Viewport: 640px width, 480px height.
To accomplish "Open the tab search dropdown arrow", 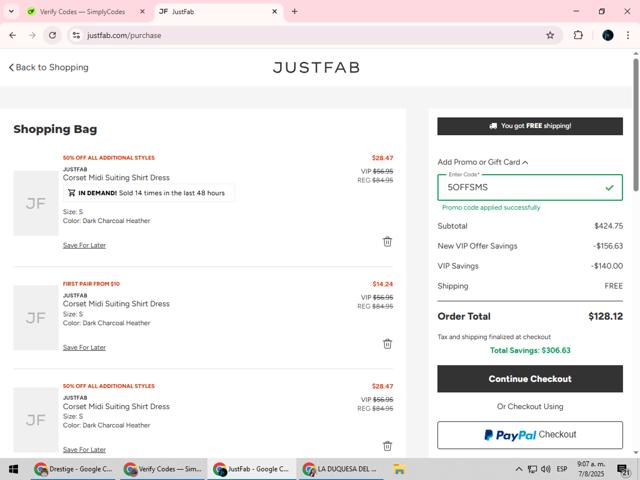I will coord(11,11).
